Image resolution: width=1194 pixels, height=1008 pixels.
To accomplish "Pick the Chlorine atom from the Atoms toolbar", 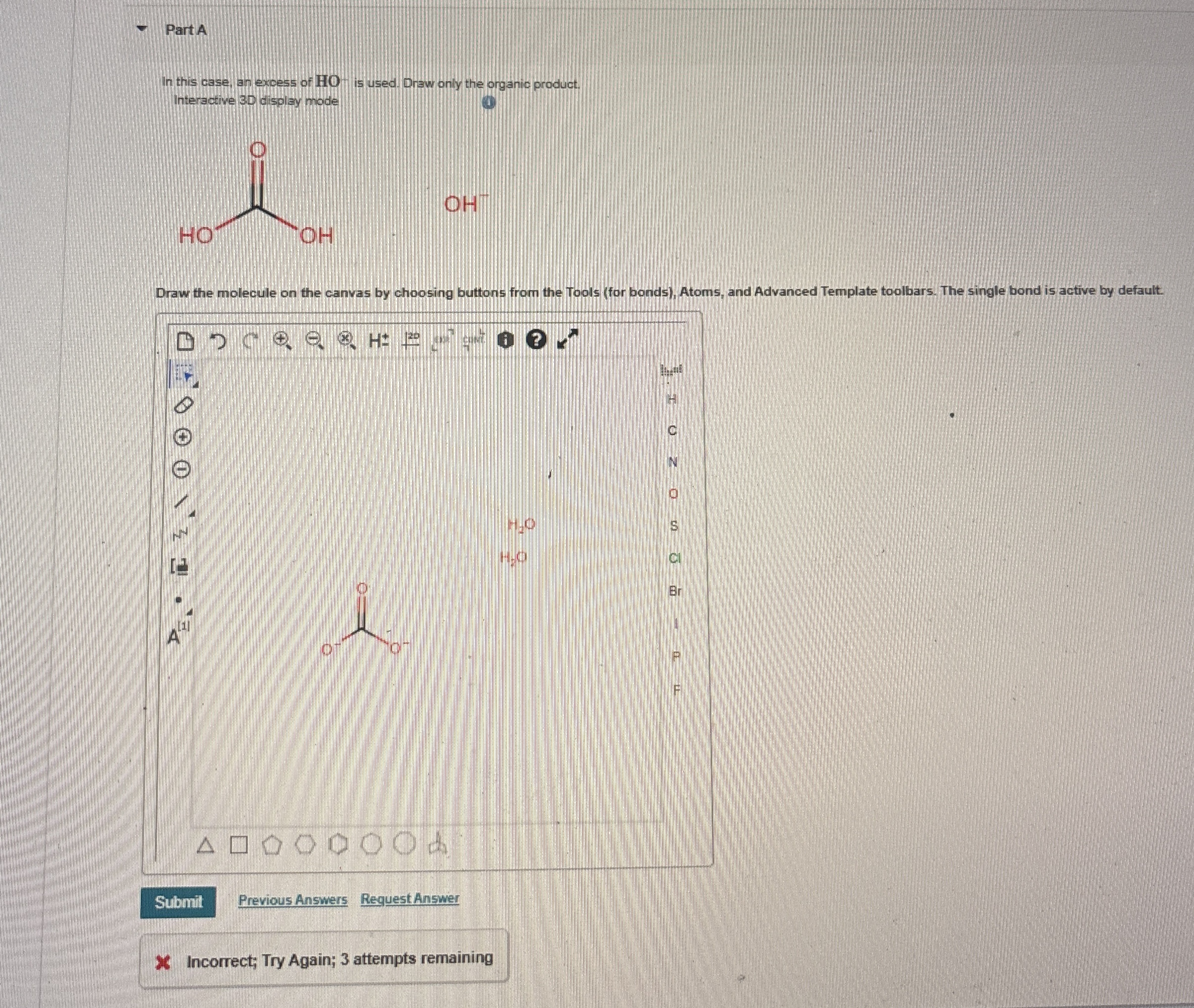I will pyautogui.click(x=674, y=558).
